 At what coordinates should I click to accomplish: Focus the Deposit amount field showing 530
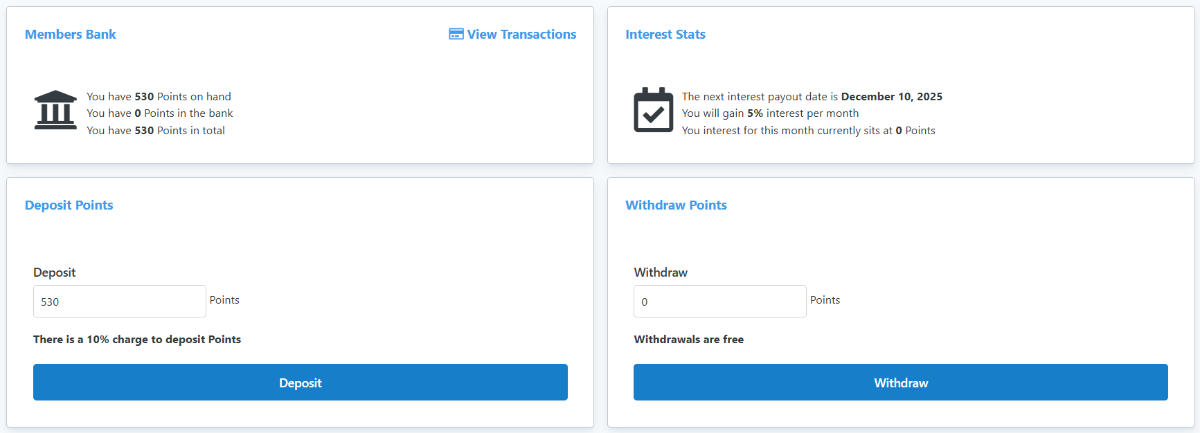point(119,301)
